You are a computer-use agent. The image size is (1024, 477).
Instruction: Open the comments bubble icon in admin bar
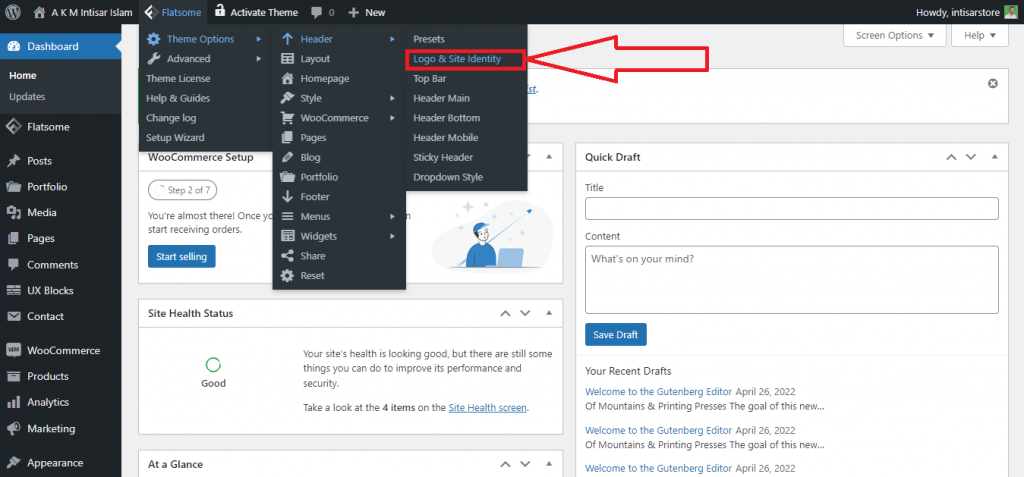pyautogui.click(x=316, y=12)
